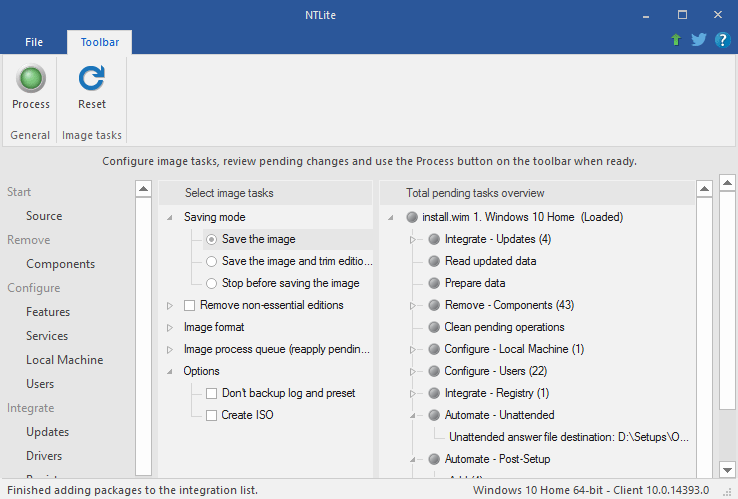
Task: Go to Source page in sidebar
Action: [x=44, y=216]
